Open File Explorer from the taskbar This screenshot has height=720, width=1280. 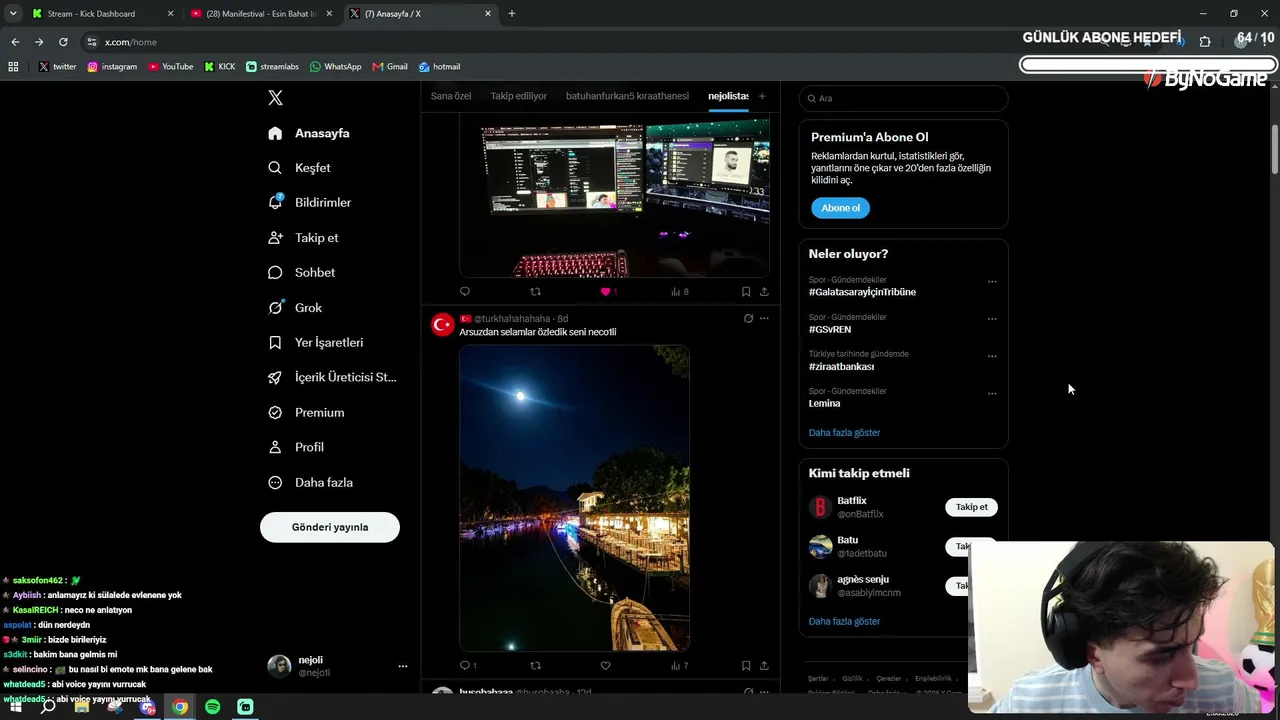click(82, 707)
